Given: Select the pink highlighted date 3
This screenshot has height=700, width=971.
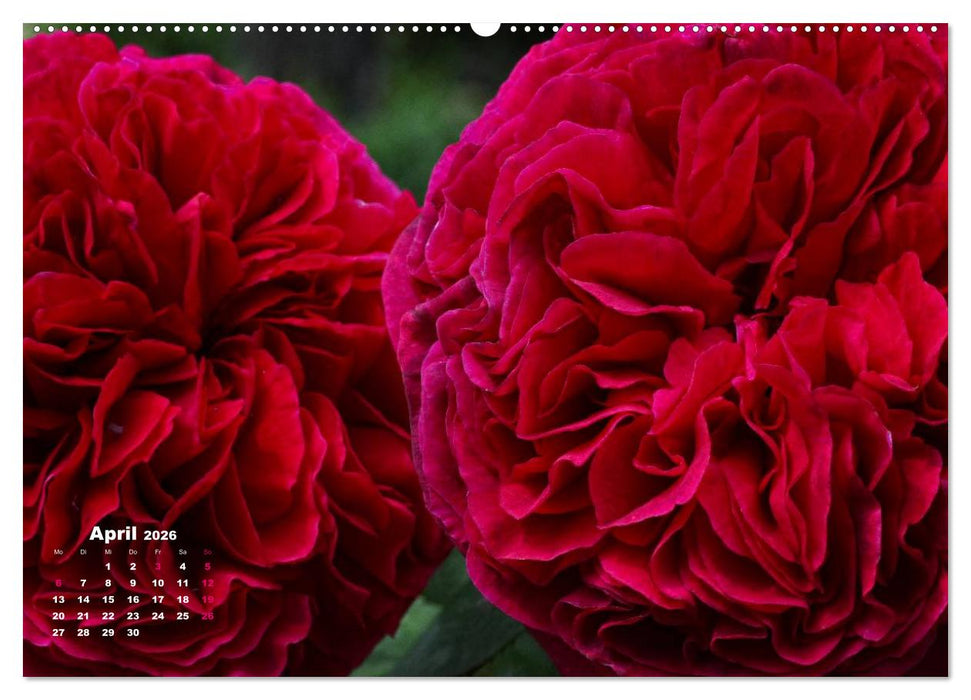Looking at the screenshot, I should click(158, 566).
